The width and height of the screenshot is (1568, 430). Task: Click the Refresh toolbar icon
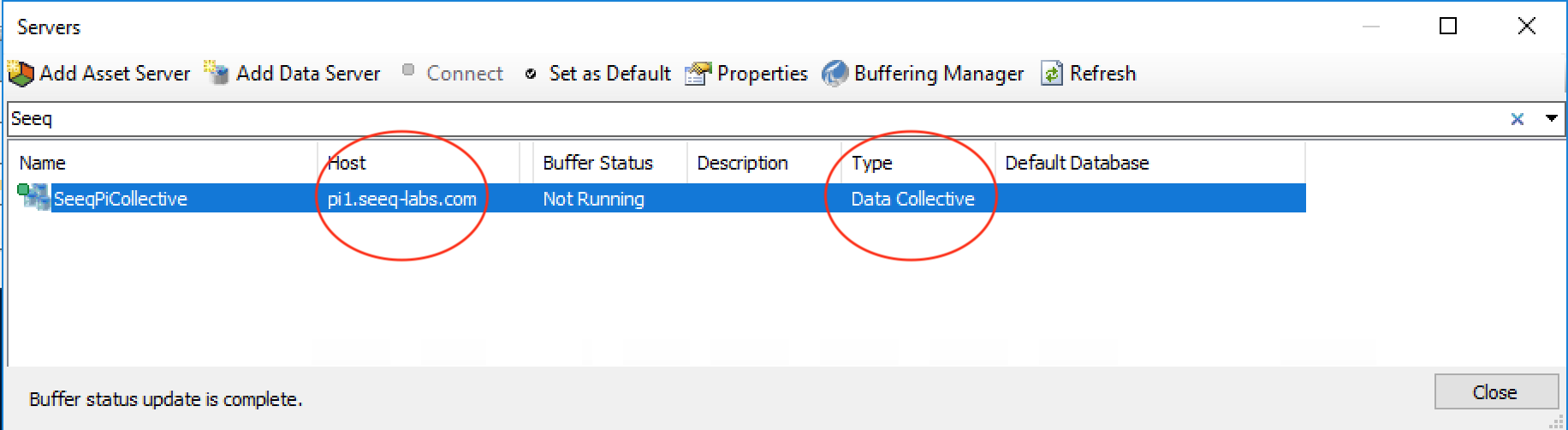[x=1051, y=75]
